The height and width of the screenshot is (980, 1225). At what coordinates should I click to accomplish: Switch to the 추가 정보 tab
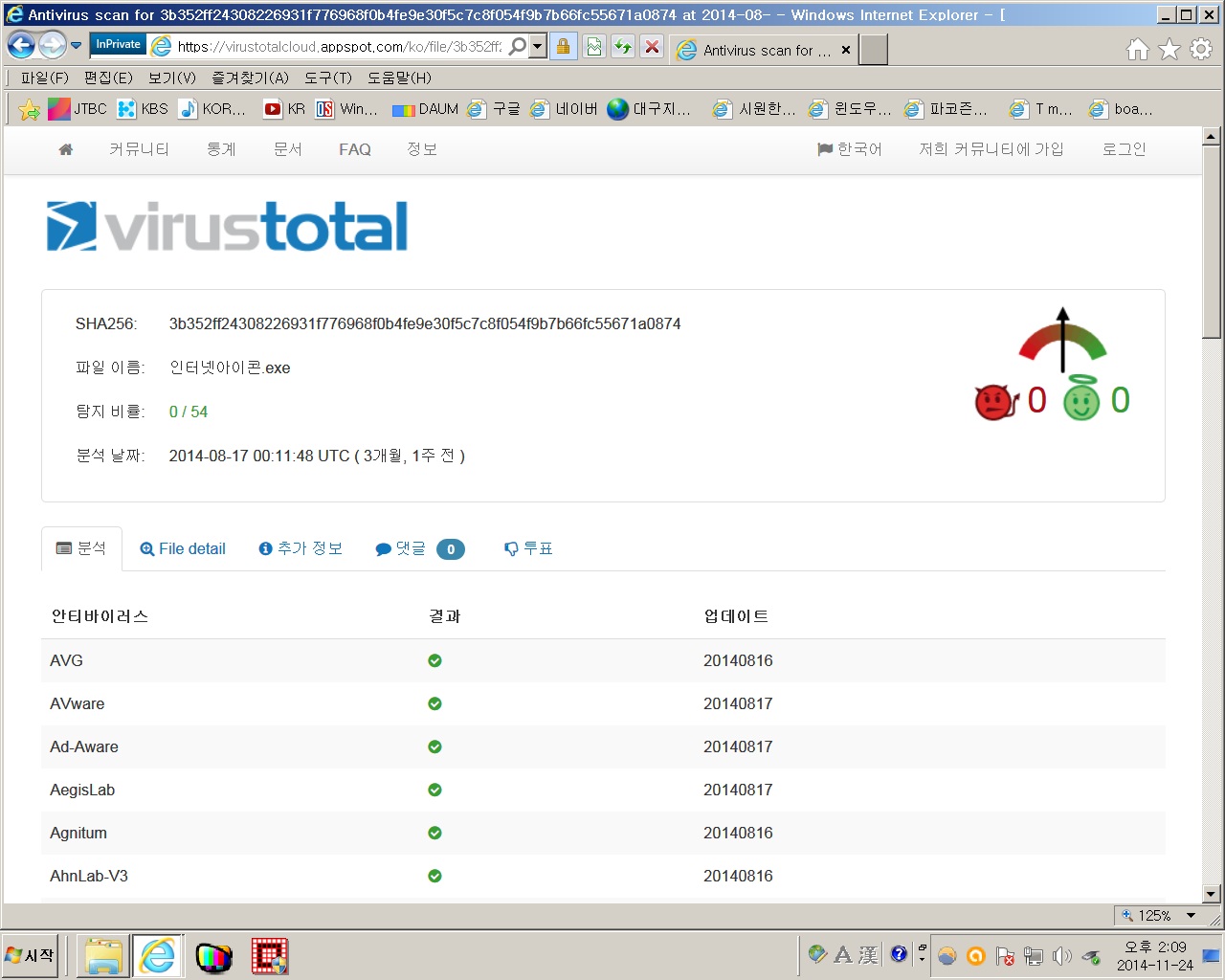pos(301,548)
